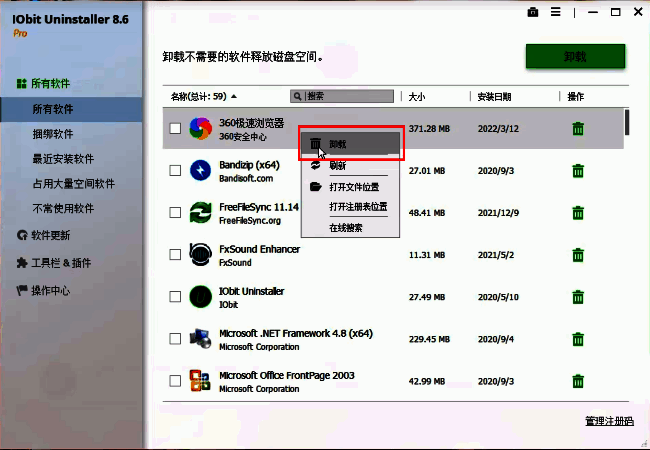Viewport: 650px width, 450px height.
Task: Click trash icon for Microsoft Office FrontPage 2003
Action: tap(578, 381)
